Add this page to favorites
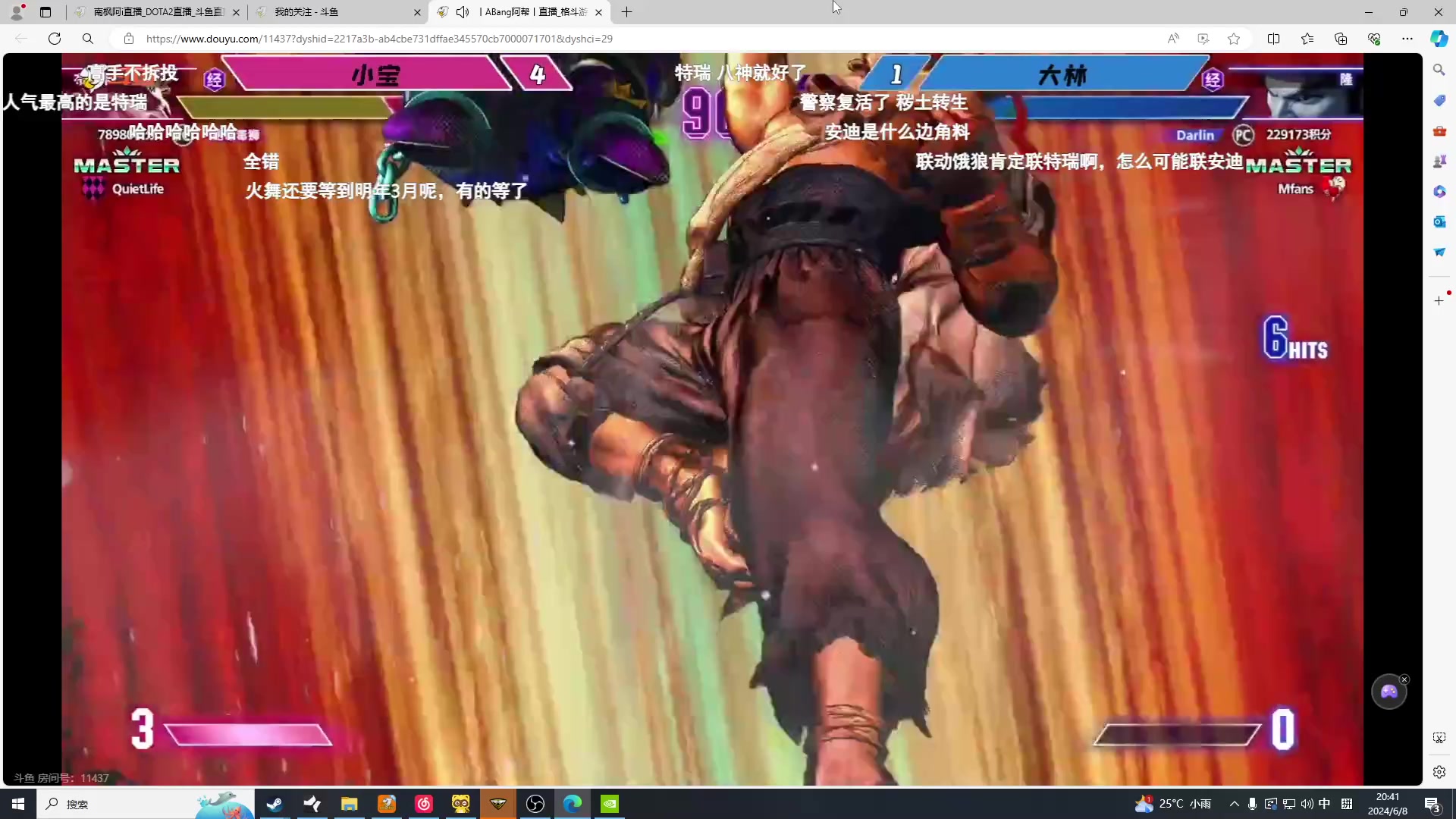This screenshot has width=1456, height=819. (x=1234, y=39)
